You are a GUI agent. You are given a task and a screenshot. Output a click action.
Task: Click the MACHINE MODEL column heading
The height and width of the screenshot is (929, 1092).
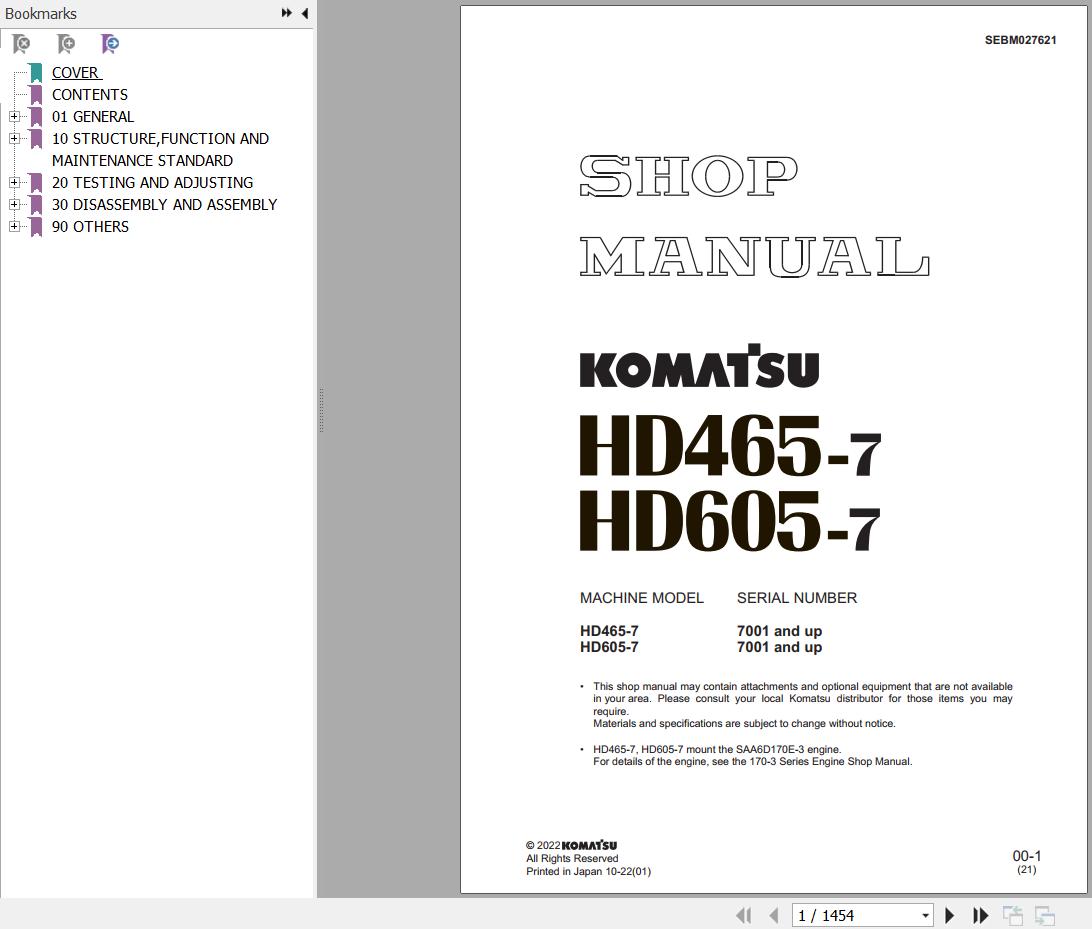tap(641, 598)
